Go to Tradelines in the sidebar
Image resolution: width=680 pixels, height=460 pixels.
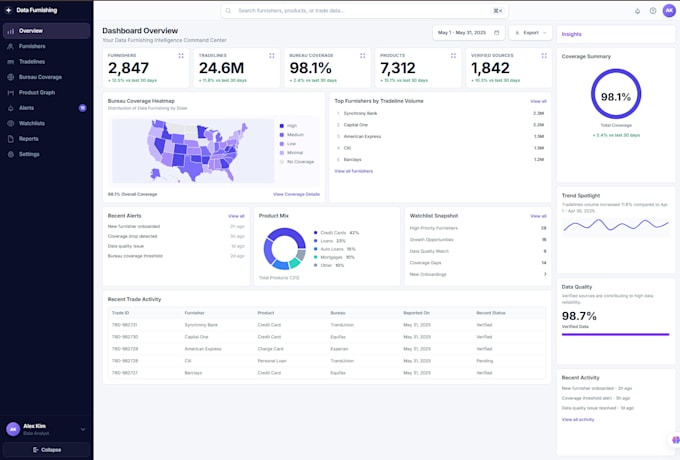tap(46, 62)
